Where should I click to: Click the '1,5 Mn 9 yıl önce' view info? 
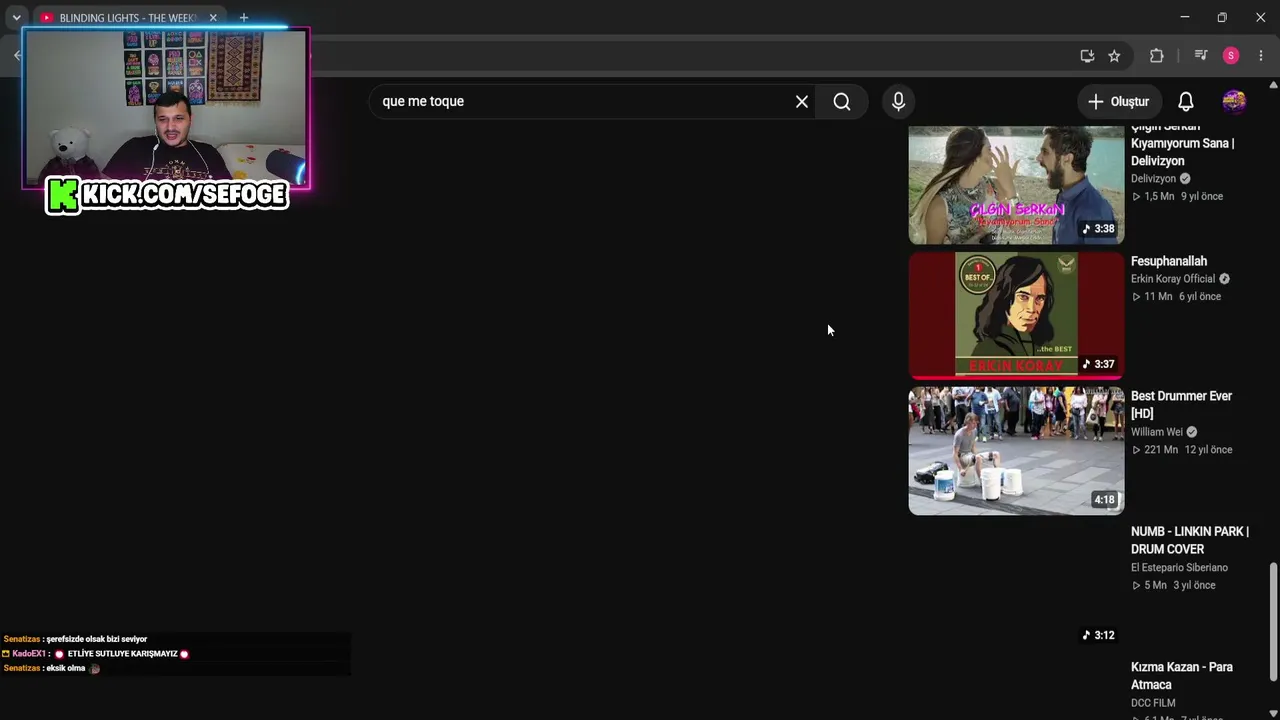tap(1177, 197)
